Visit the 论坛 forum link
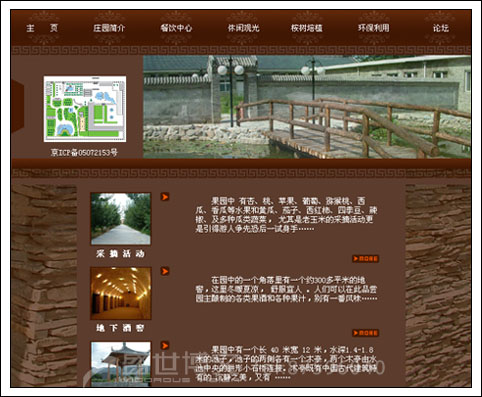482x397 pixels. point(441,28)
